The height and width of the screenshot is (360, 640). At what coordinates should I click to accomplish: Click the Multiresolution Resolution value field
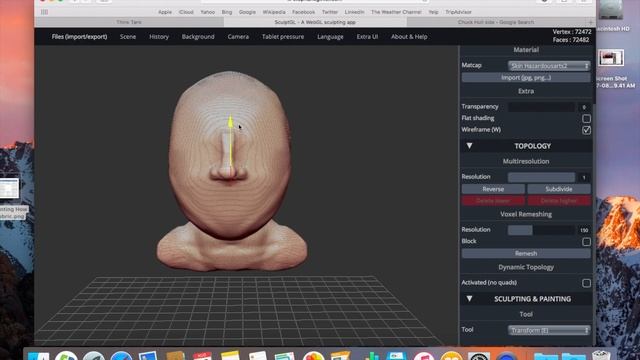584,177
